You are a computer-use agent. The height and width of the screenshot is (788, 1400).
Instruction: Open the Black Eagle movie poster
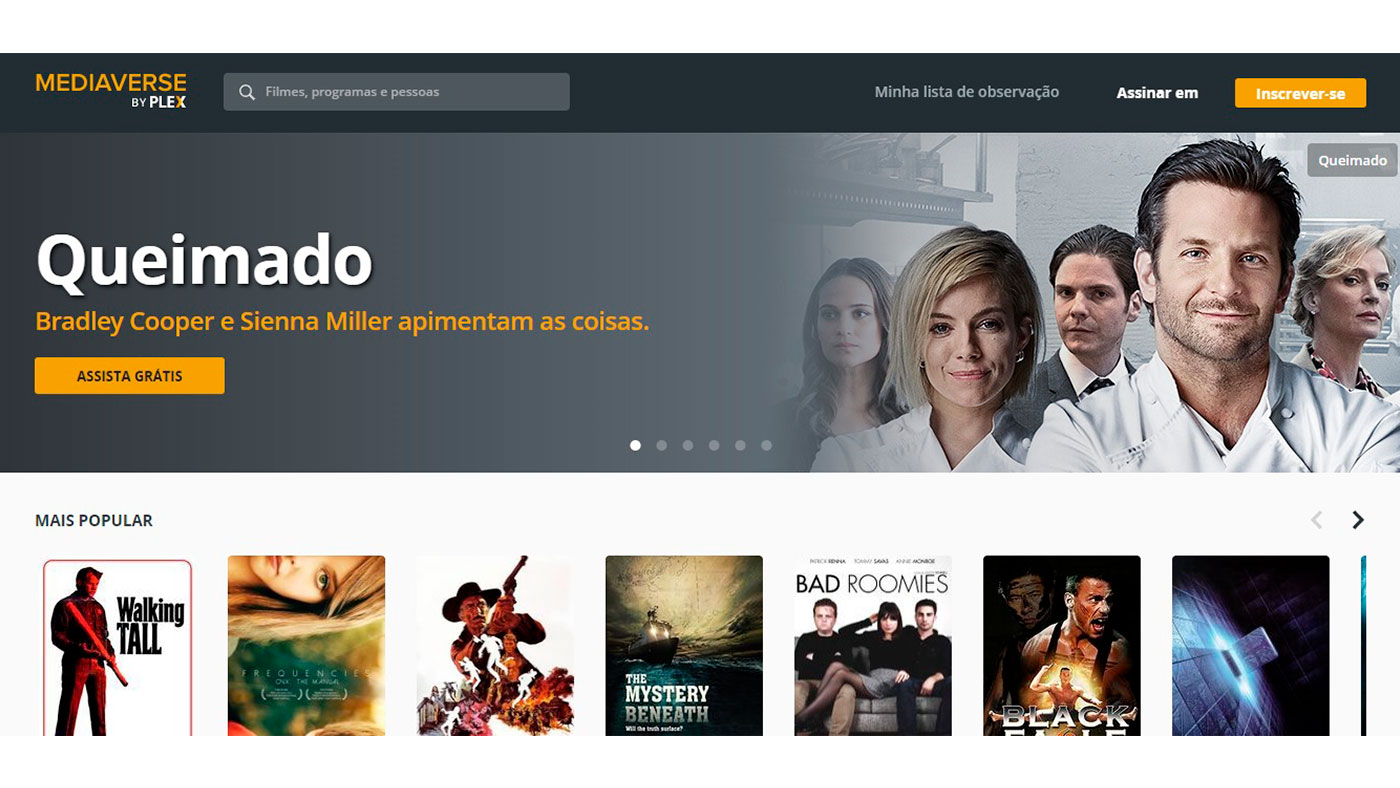(x=1062, y=646)
